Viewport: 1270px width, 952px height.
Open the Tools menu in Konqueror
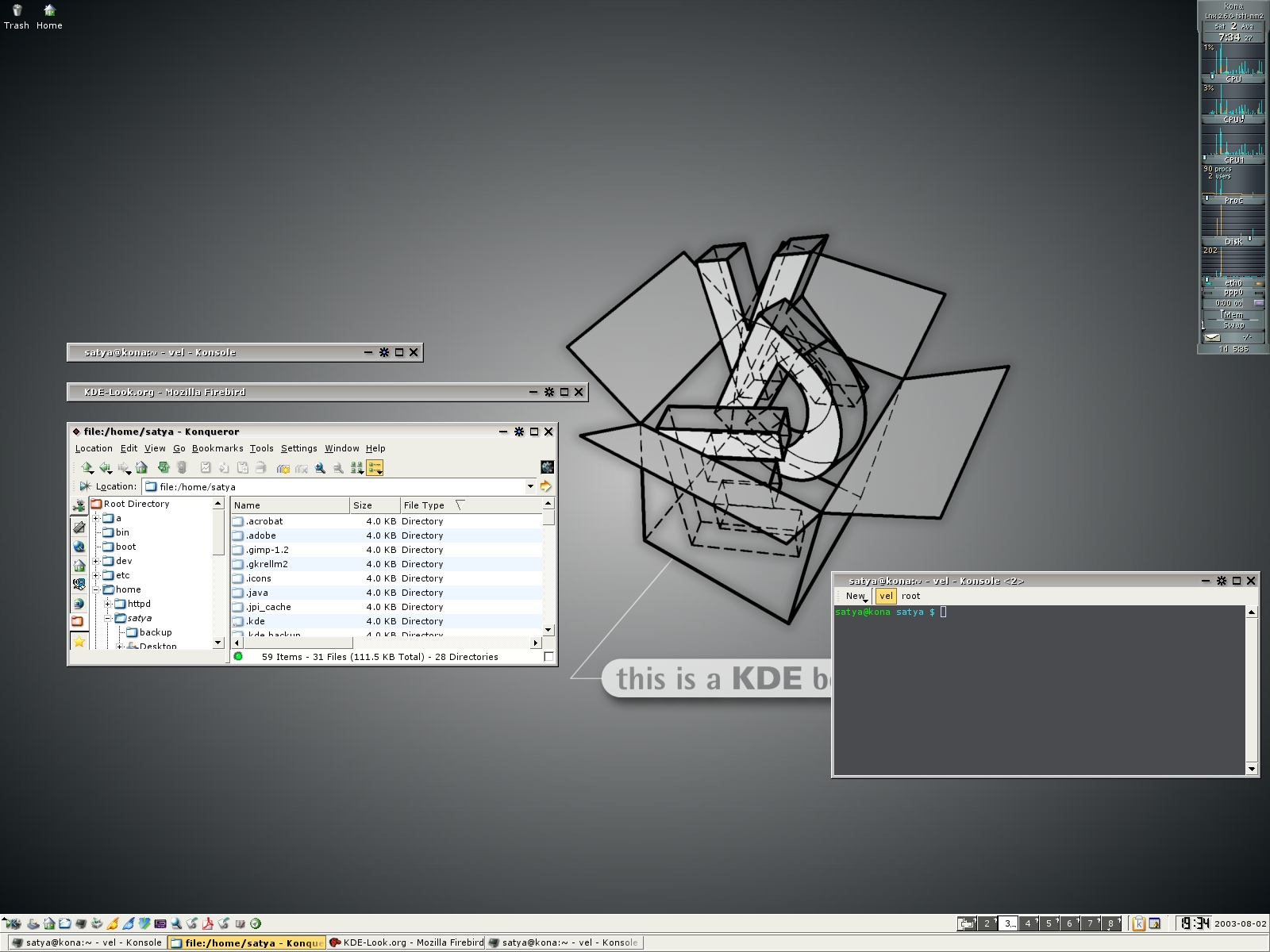coord(261,448)
